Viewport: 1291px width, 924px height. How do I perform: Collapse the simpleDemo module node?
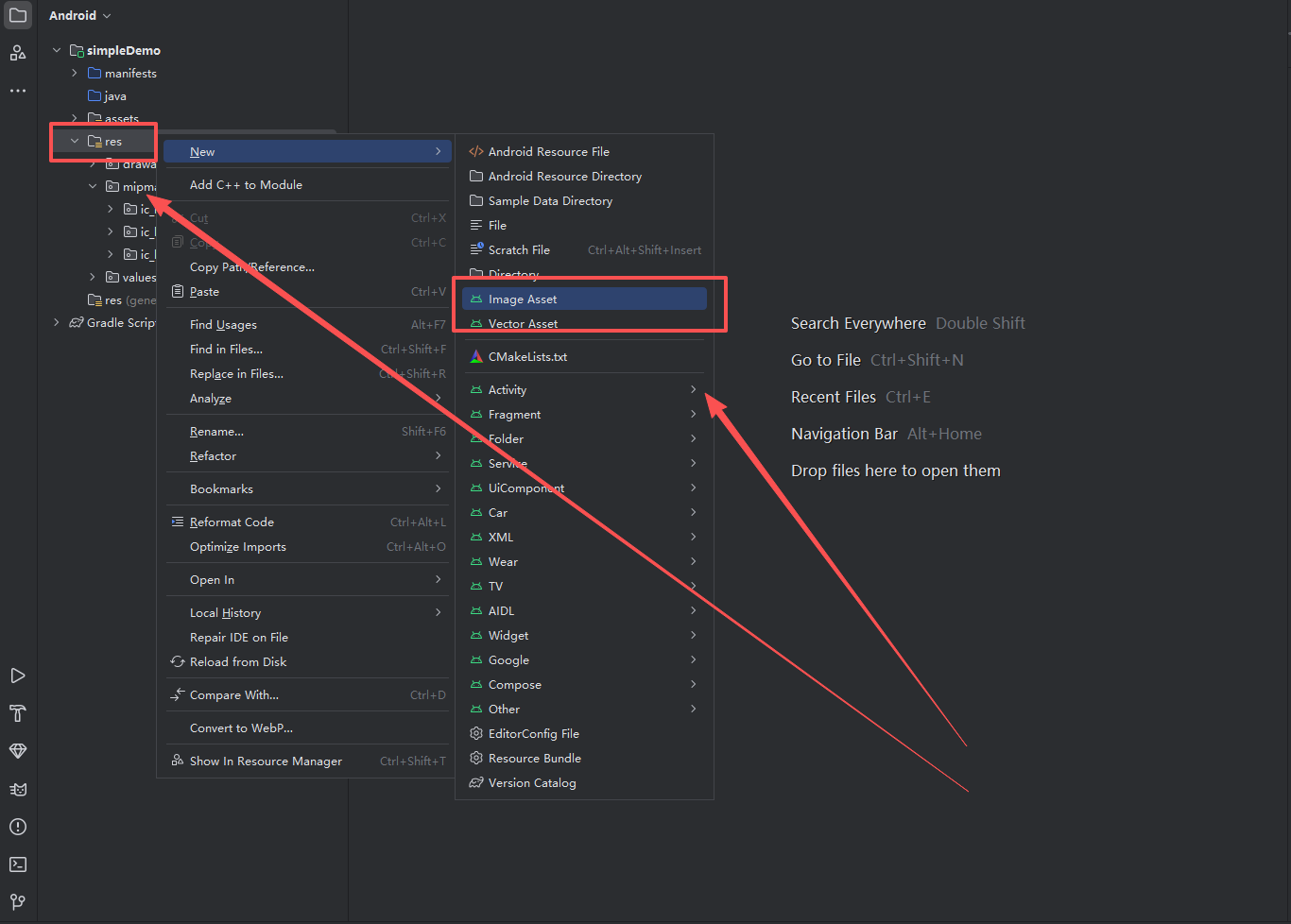pyautogui.click(x=57, y=50)
